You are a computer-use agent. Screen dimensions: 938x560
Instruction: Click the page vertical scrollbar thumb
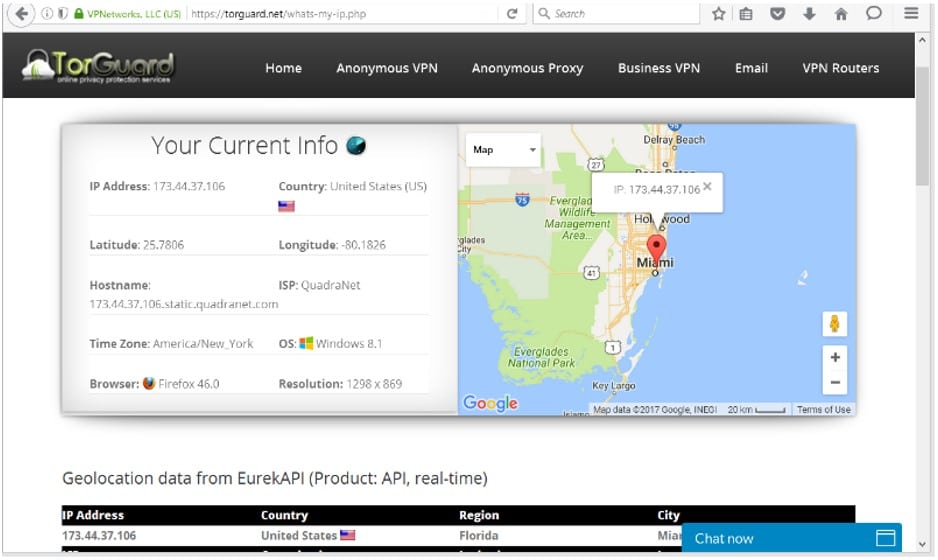922,126
